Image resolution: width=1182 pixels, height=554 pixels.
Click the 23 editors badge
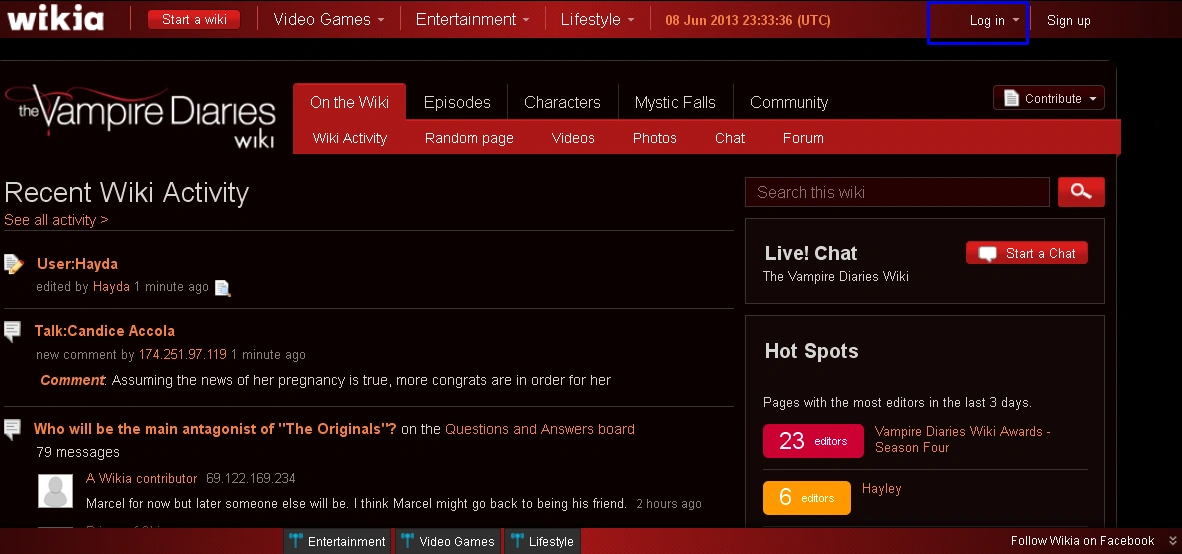click(x=813, y=441)
